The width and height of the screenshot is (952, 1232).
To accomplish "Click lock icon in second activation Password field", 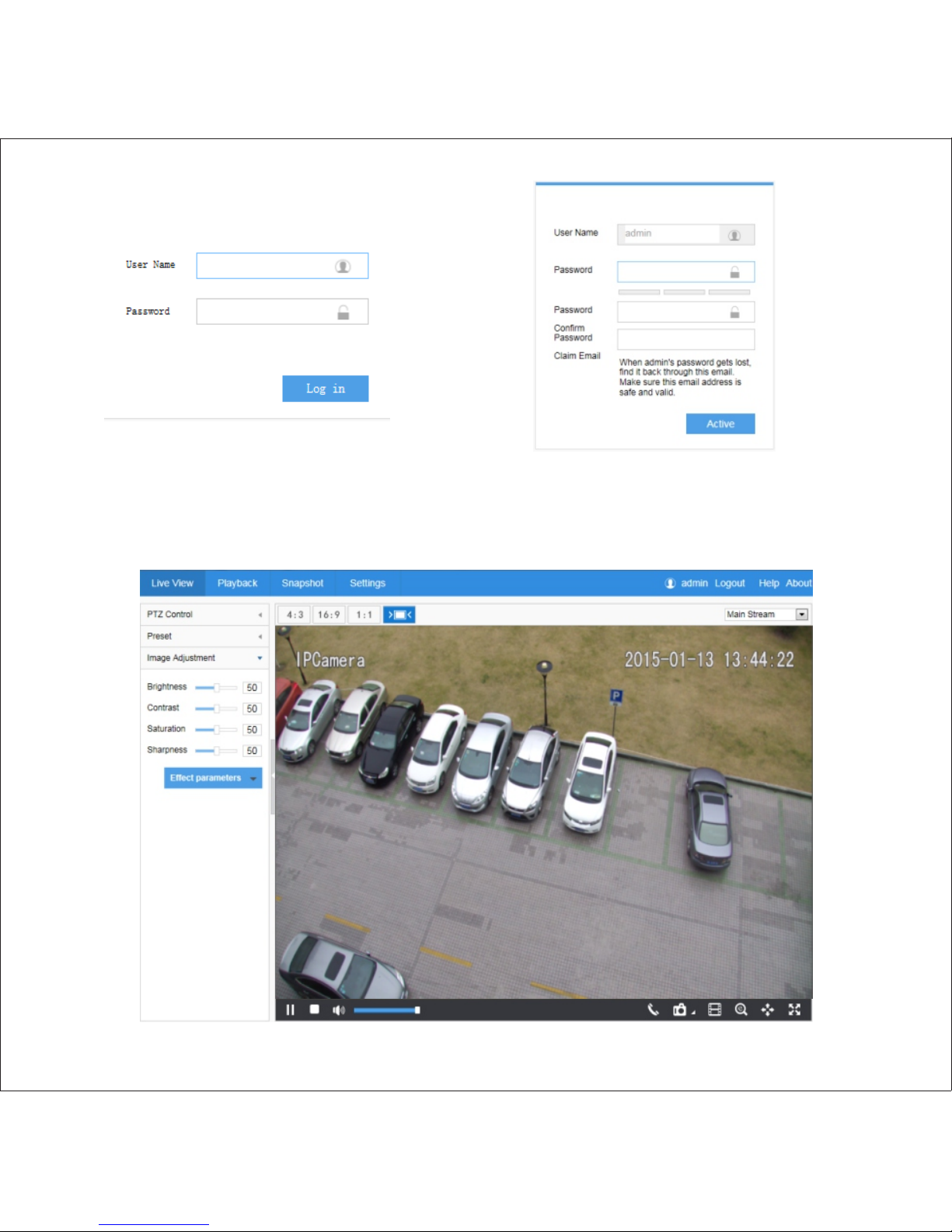I will coord(734,312).
